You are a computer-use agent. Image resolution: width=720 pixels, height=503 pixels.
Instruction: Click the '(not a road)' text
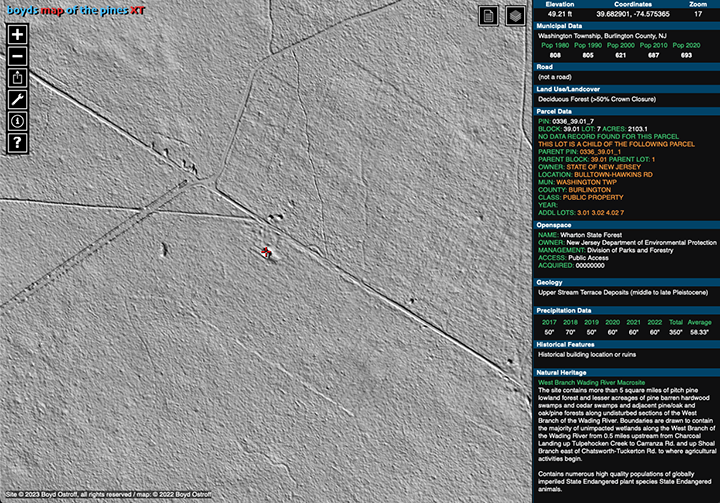(555, 77)
